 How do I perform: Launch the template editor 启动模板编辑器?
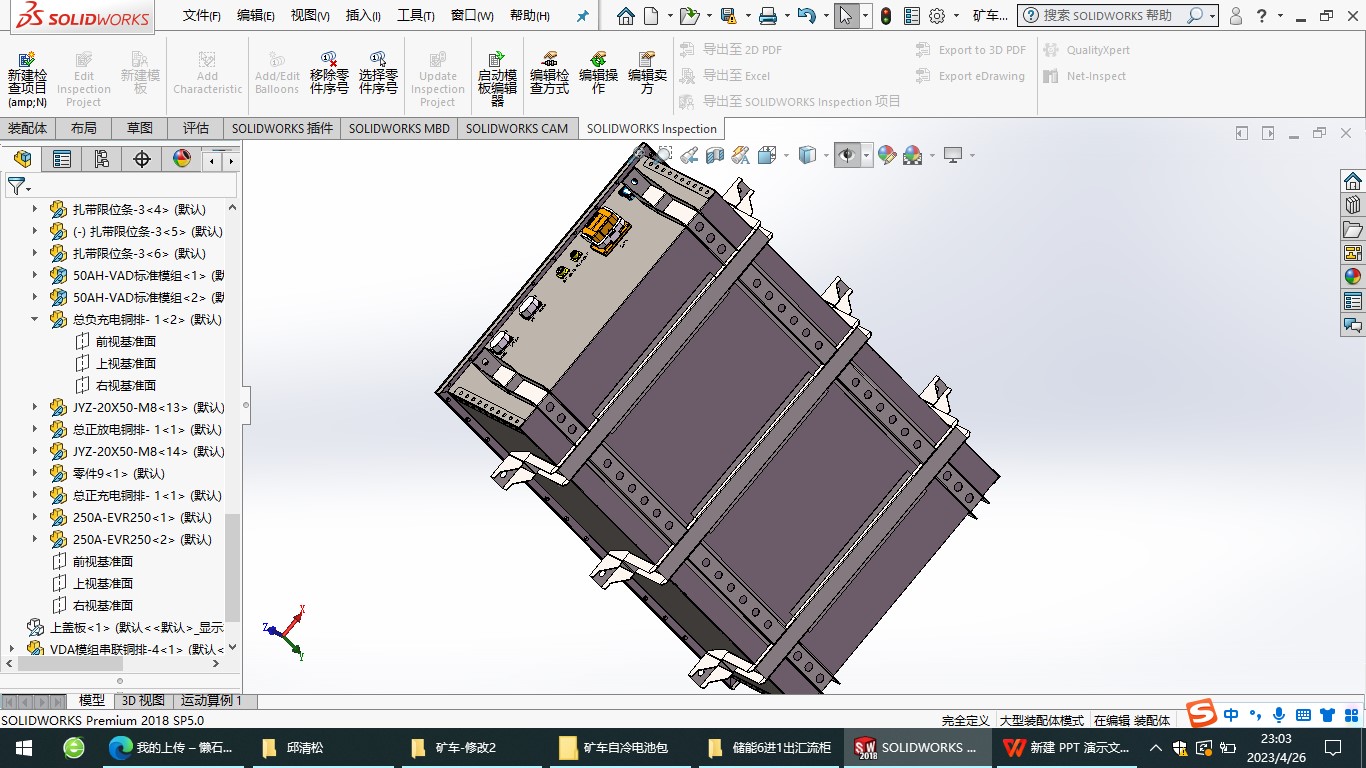[497, 79]
